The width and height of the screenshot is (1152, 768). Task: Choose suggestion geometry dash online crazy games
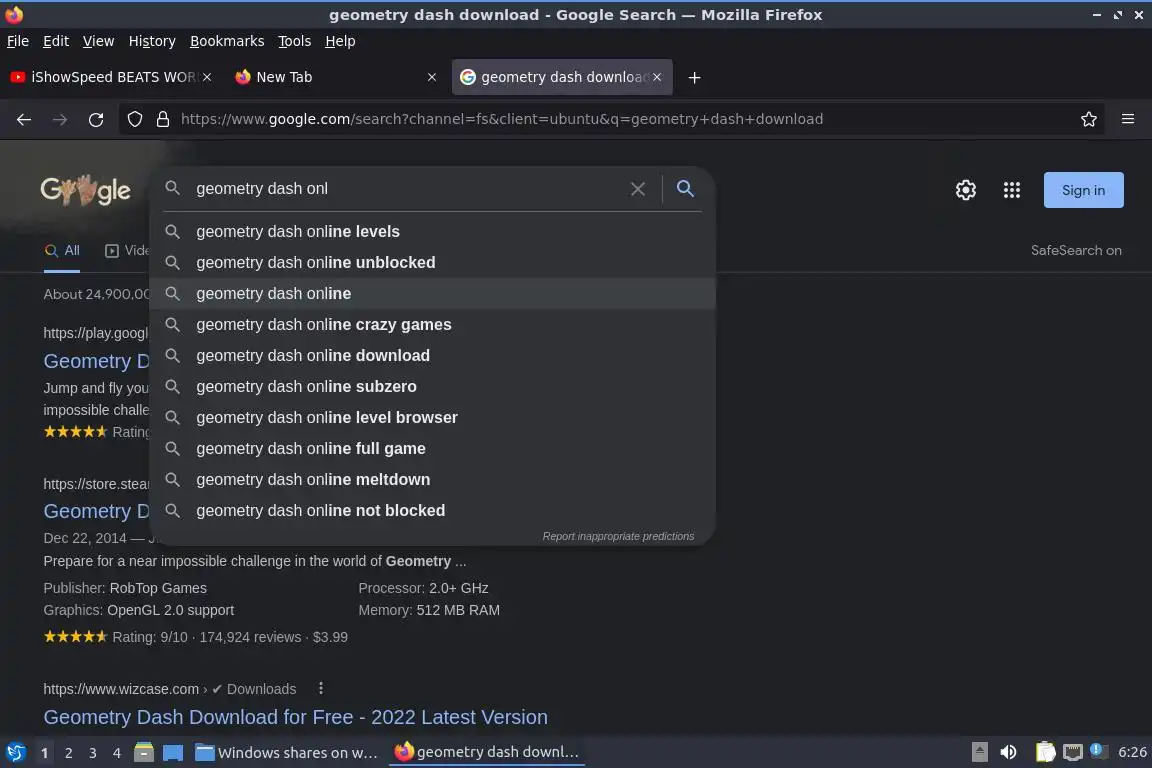432,324
